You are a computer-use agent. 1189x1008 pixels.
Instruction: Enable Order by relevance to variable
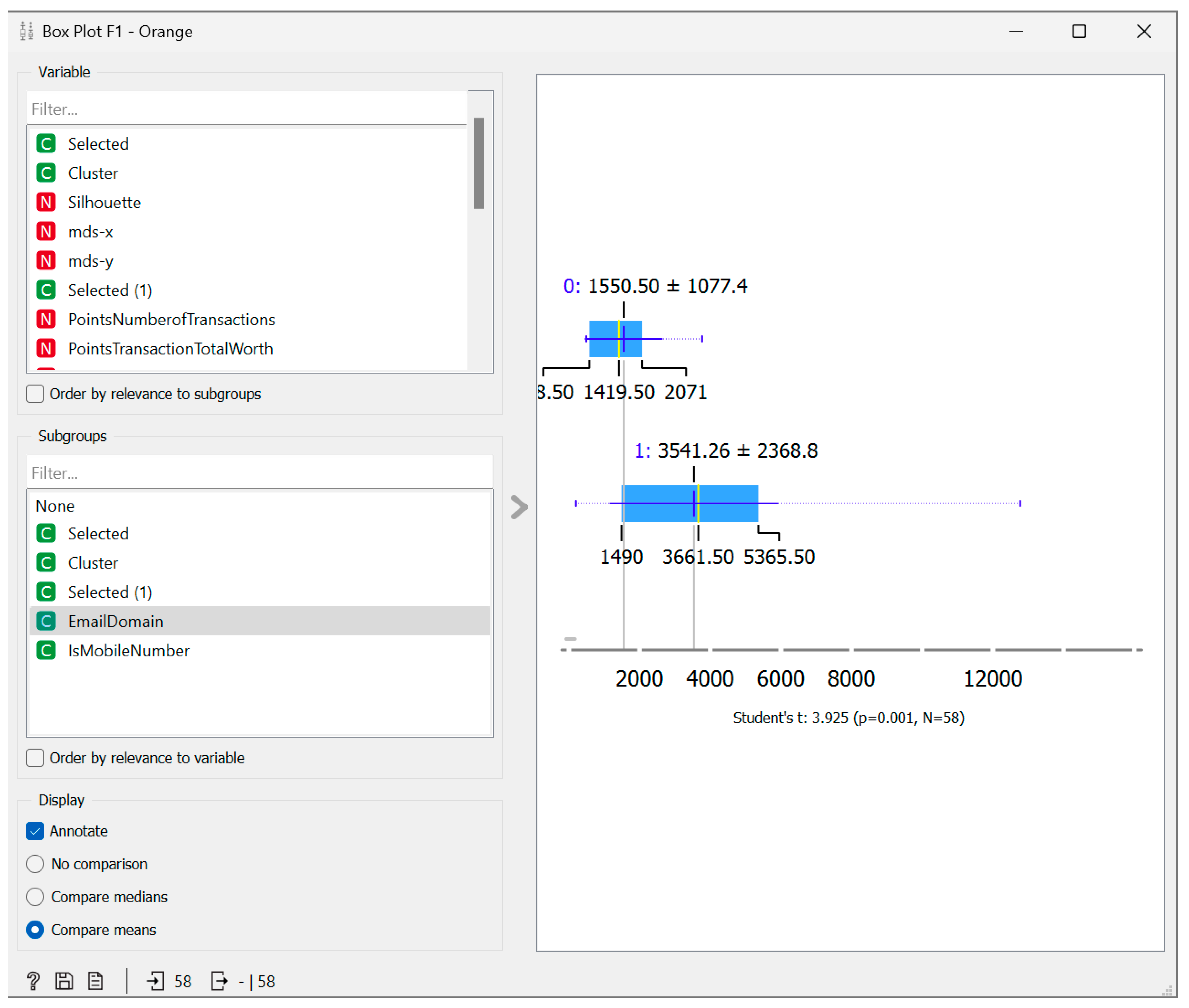pos(35,758)
